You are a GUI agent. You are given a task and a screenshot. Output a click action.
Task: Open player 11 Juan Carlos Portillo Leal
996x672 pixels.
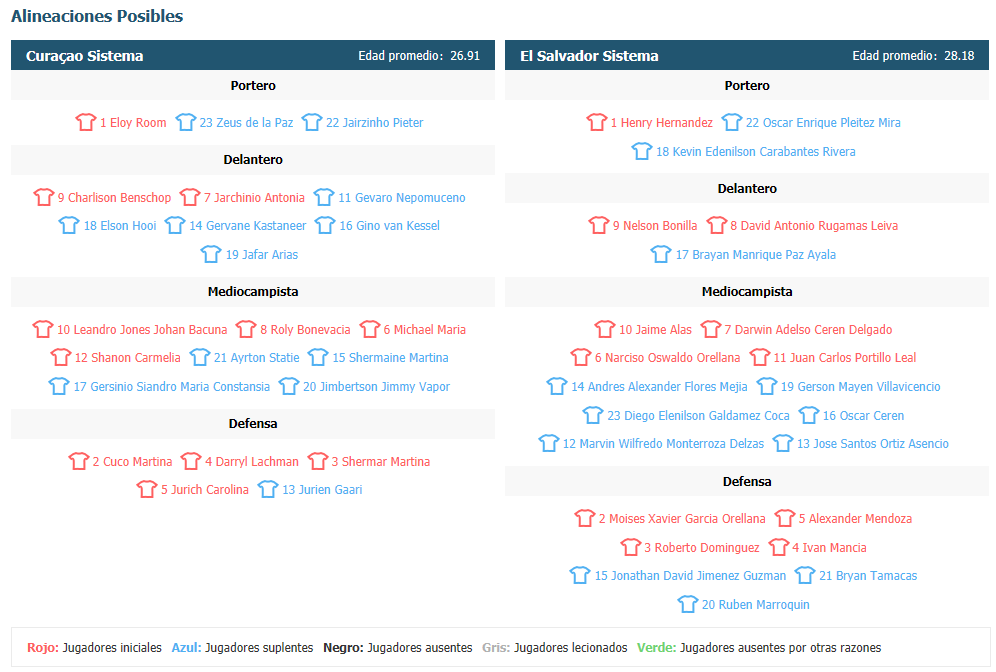point(844,358)
